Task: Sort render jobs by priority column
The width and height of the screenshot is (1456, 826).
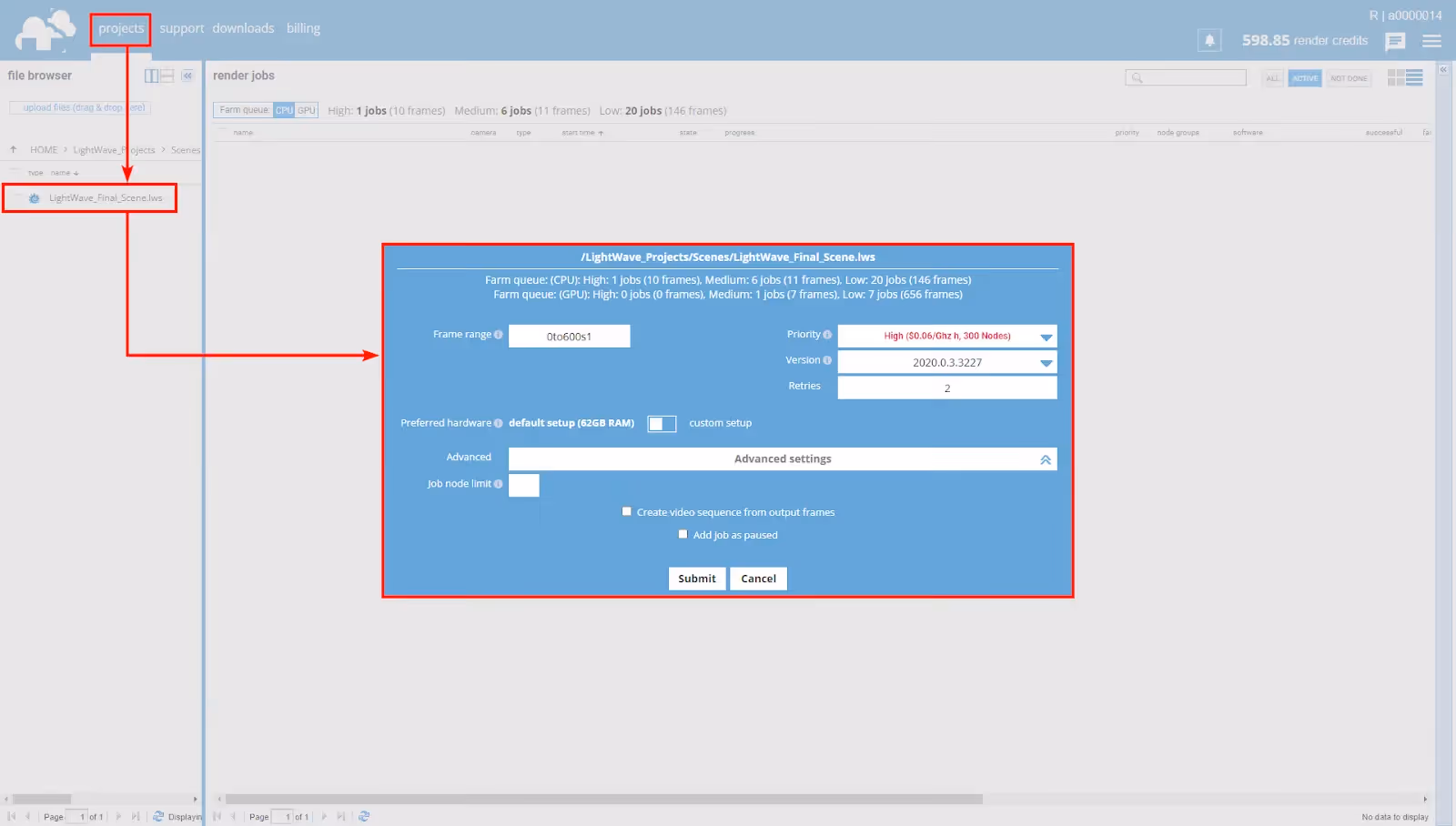Action: 1127,133
